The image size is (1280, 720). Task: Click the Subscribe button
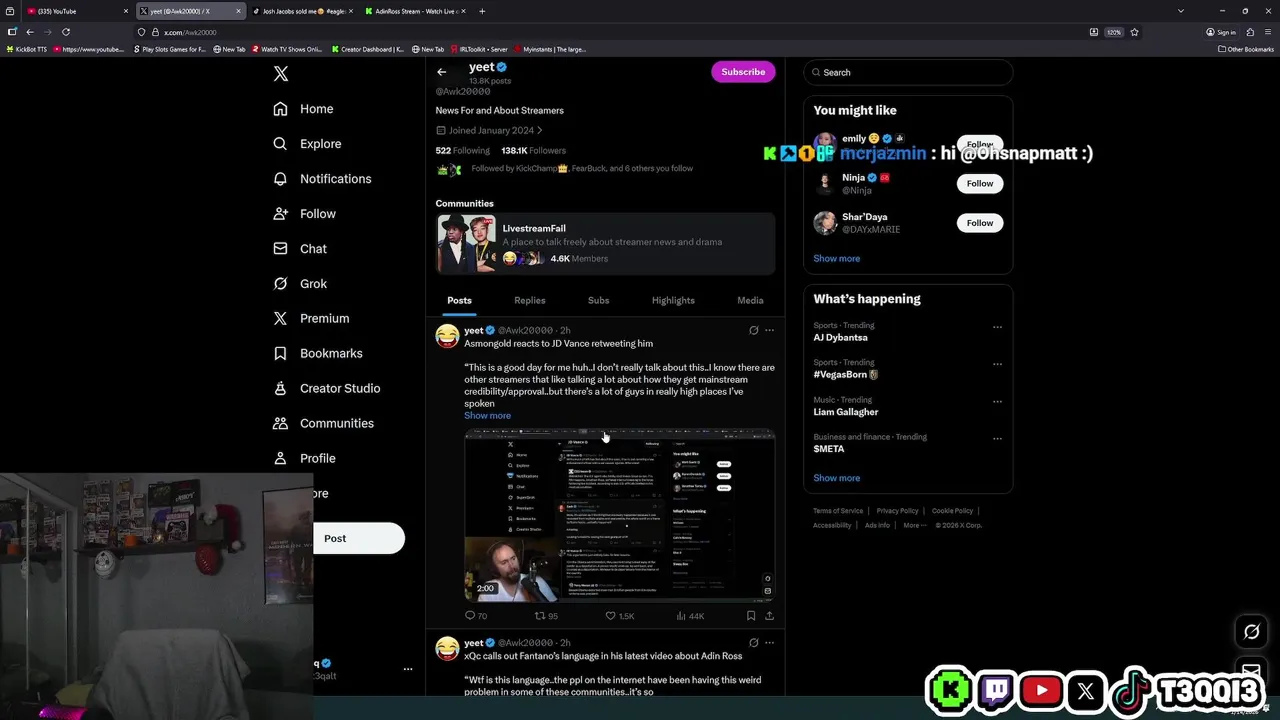tap(743, 72)
